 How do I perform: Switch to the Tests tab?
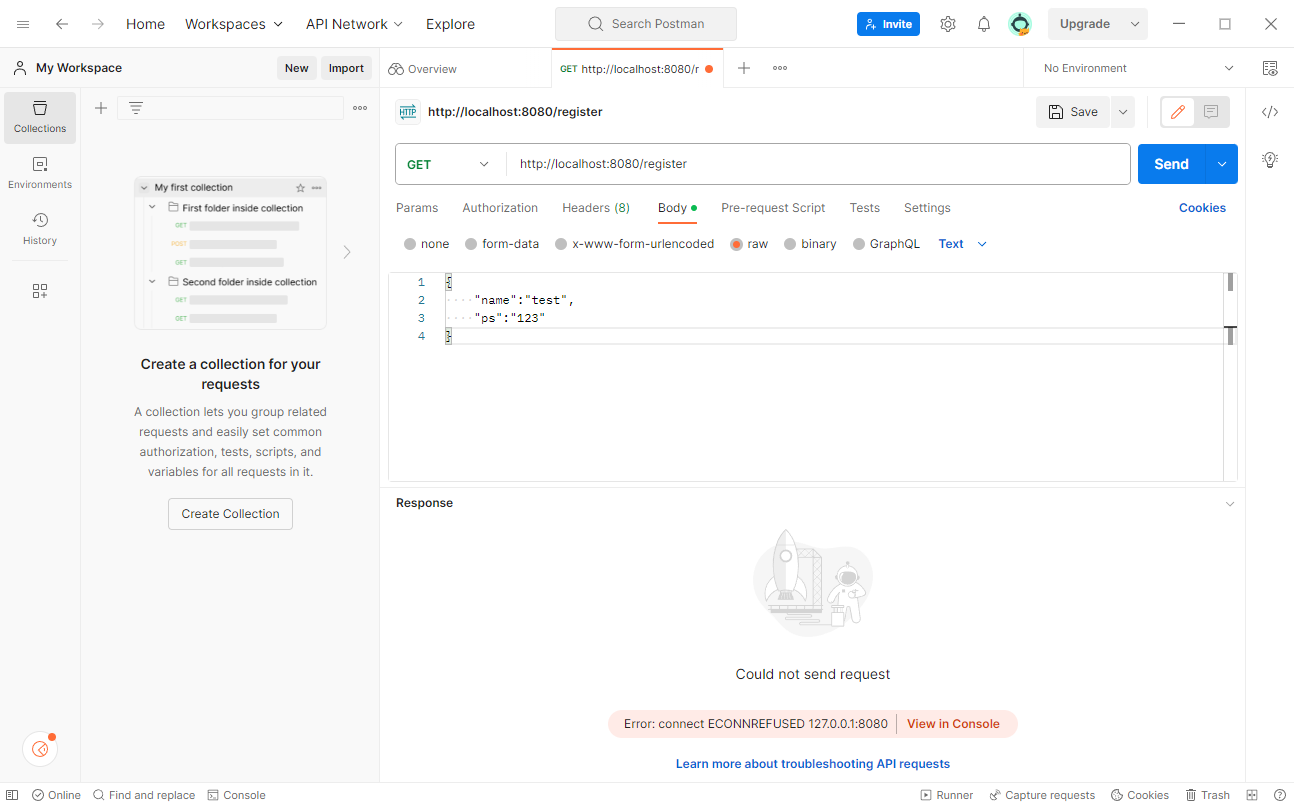coord(865,208)
